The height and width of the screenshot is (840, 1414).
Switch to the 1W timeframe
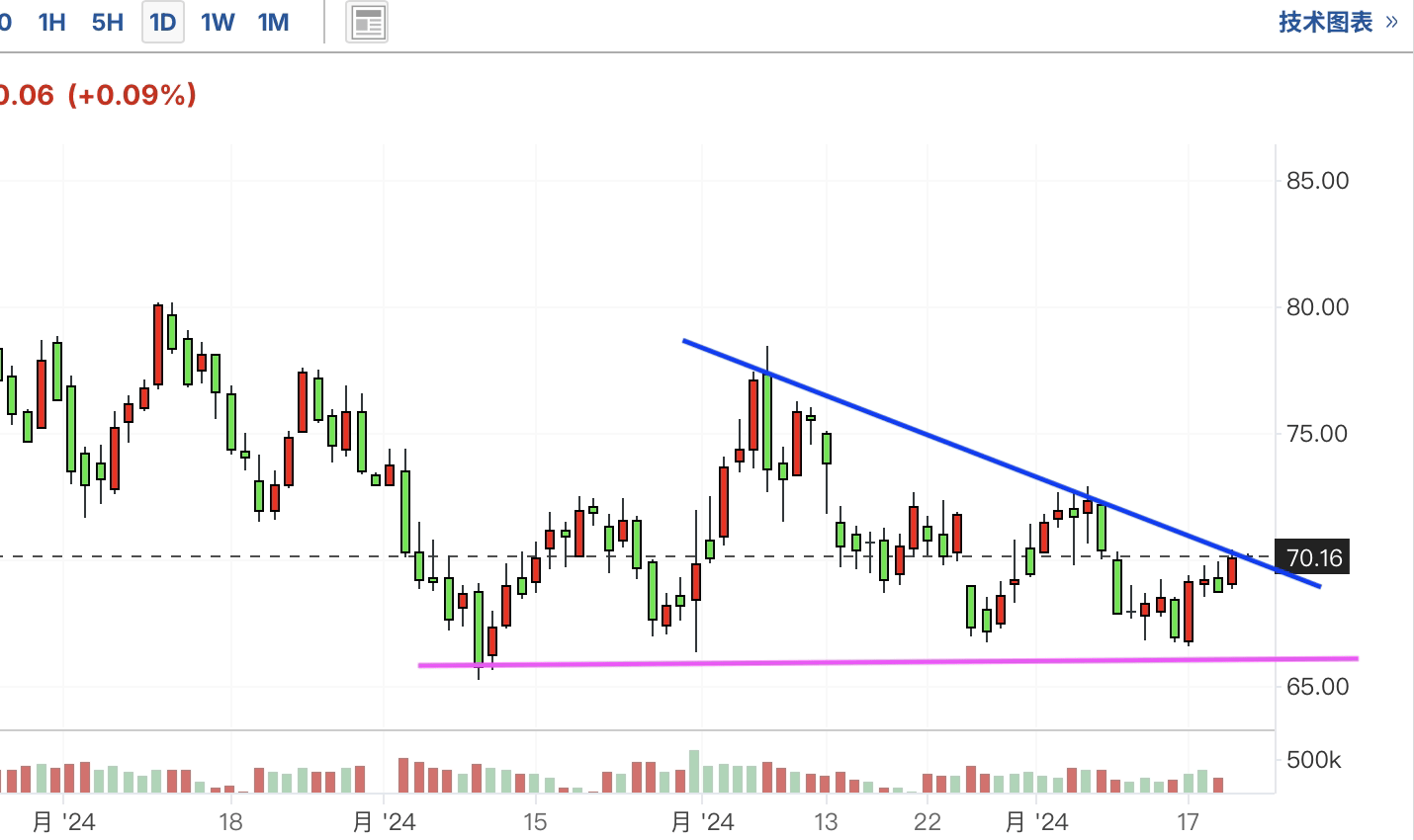pyautogui.click(x=218, y=22)
